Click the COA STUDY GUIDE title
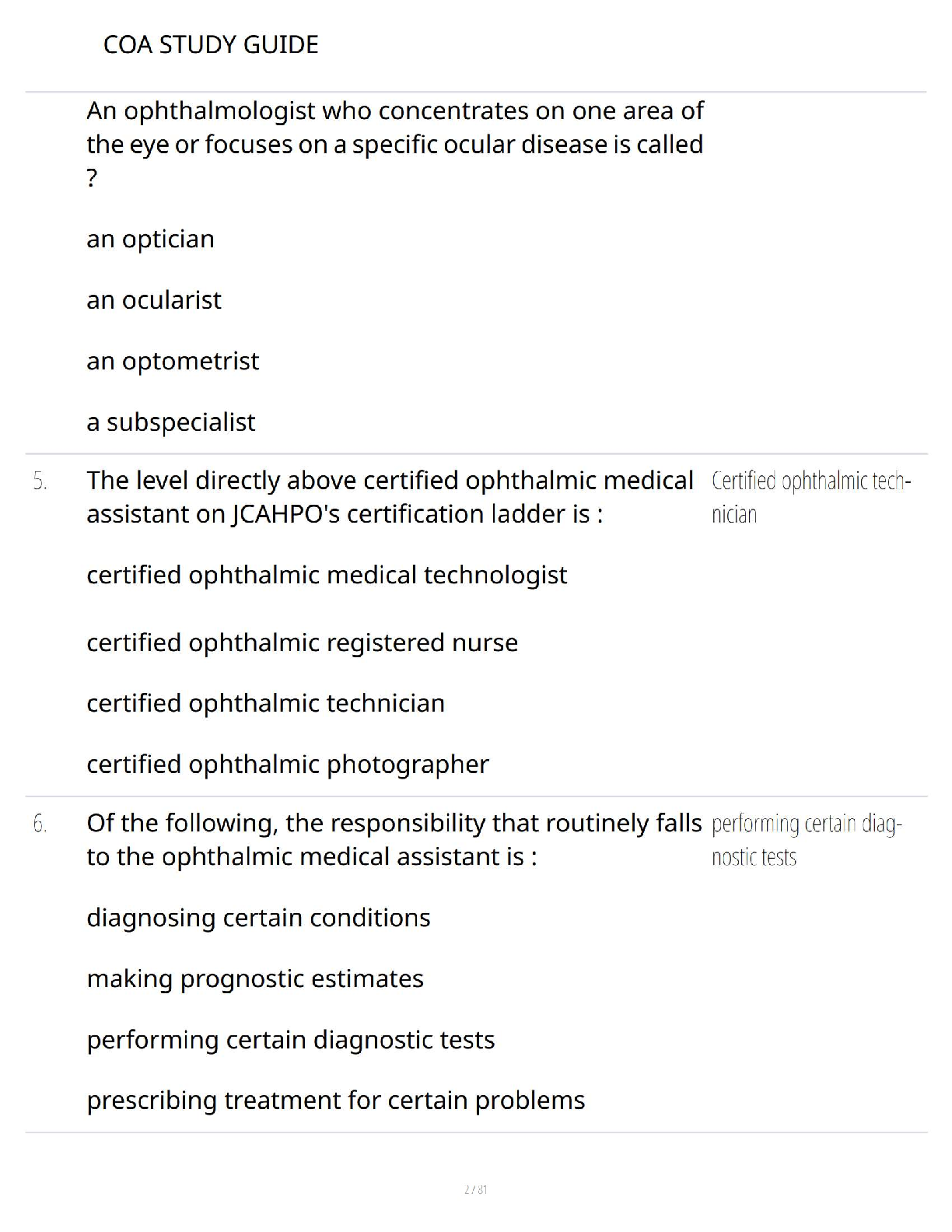Screen dimensions: 952x1232 coord(211,44)
